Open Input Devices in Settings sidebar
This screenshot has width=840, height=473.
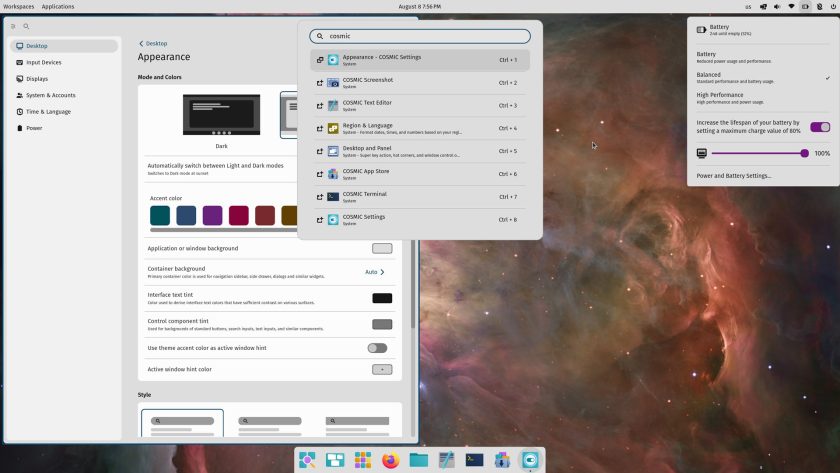click(x=64, y=62)
